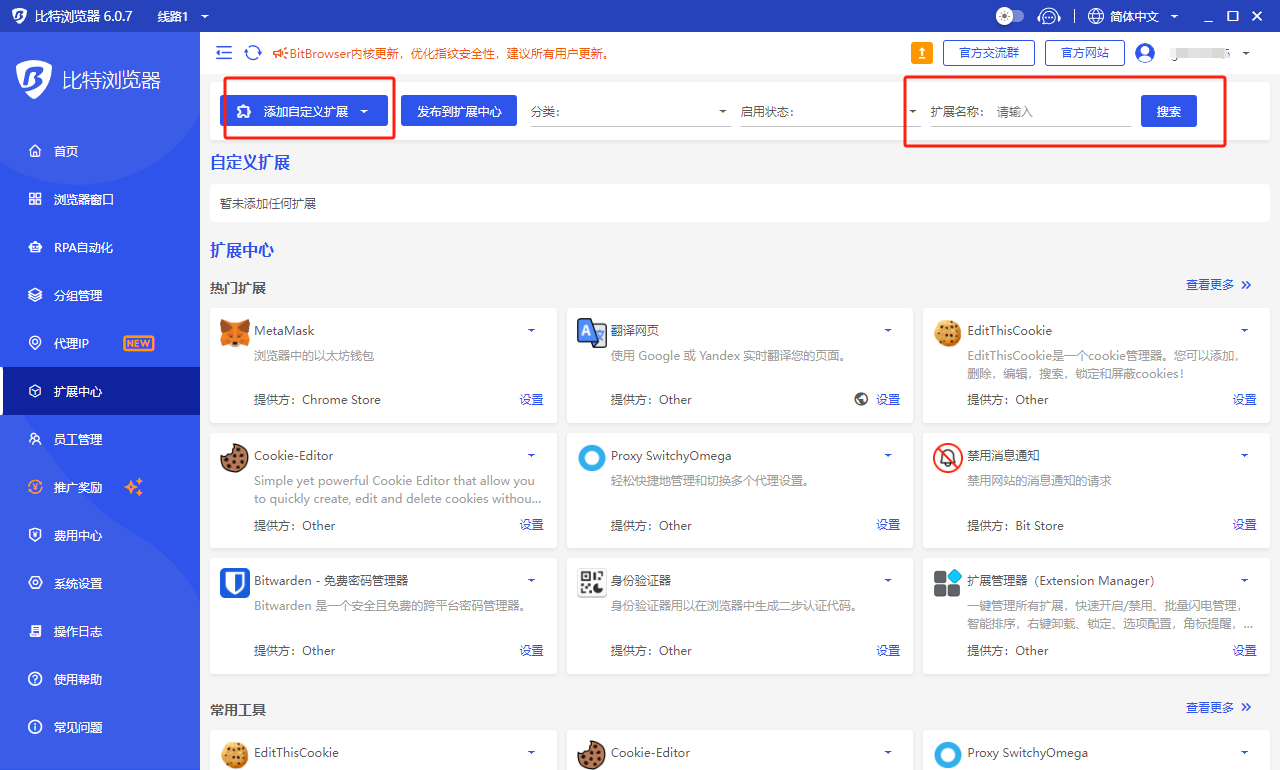
Task: Click the 发布到扩展中心 button
Action: click(x=459, y=111)
